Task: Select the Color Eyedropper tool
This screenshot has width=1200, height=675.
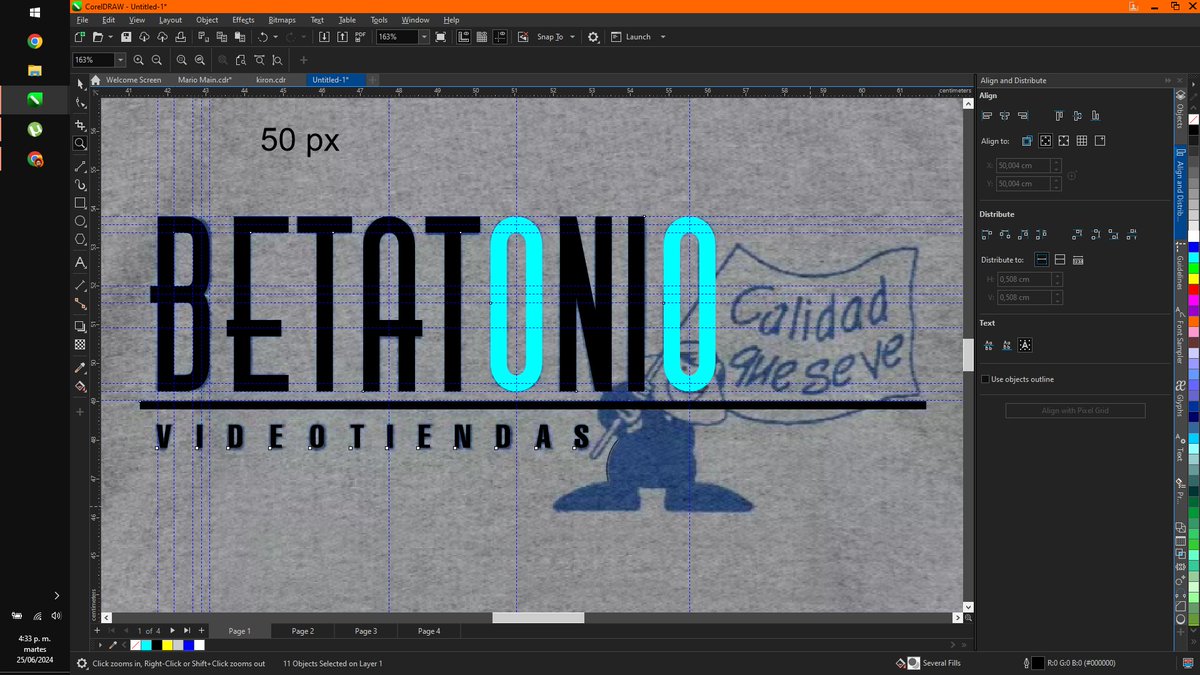Action: 81,367
